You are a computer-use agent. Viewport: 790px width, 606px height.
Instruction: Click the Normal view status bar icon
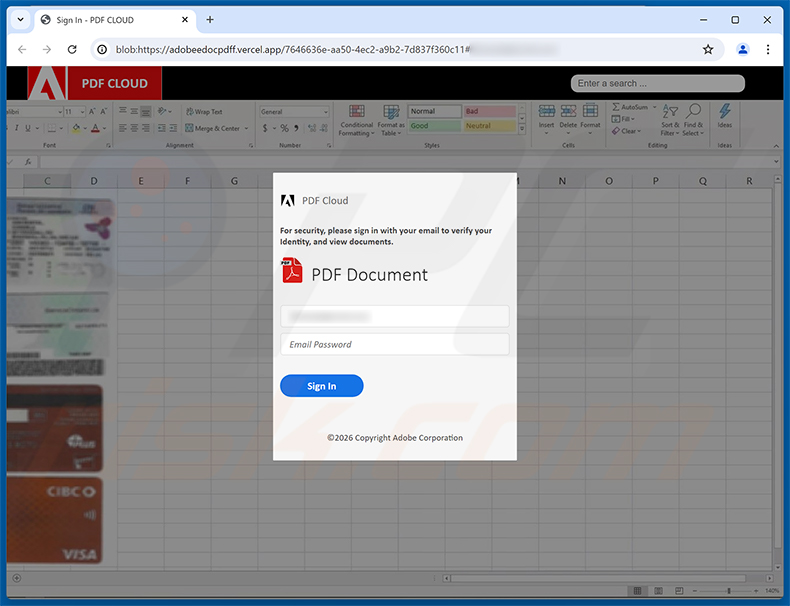pos(637,590)
